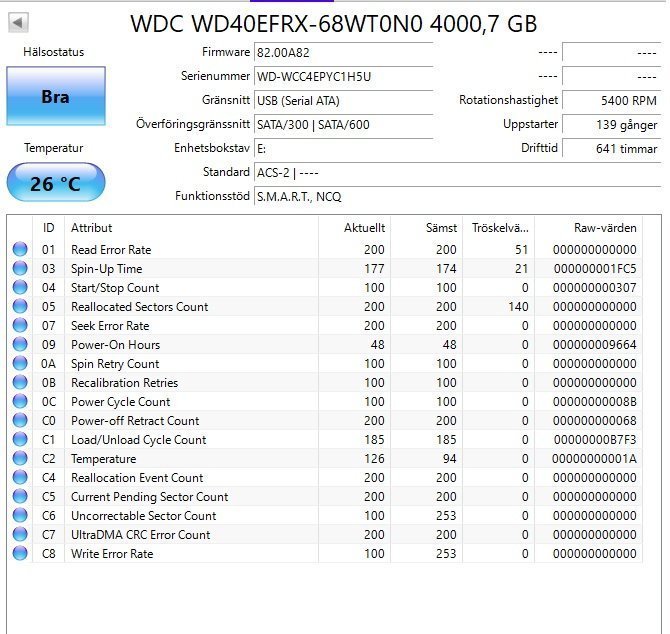Viewport: 670px width, 634px height.
Task: Click the Funktionsstöd field S.M.A.R.T., NCQ
Action: pyautogui.click(x=458, y=197)
